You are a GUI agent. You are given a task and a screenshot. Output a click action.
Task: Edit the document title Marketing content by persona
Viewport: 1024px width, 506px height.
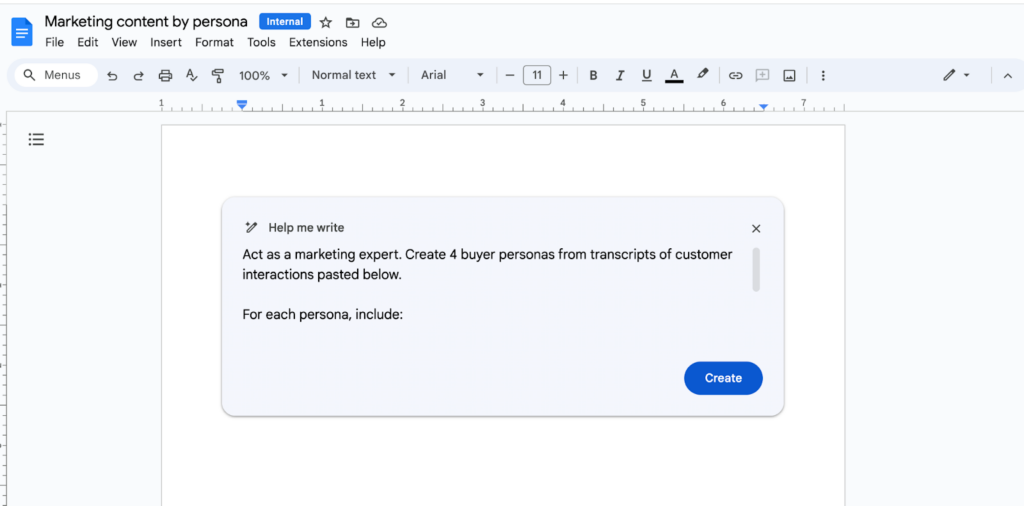(x=146, y=22)
